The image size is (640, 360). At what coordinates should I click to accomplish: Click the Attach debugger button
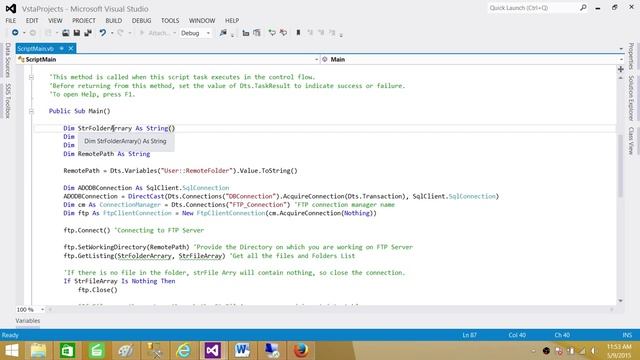pyautogui.click(x=154, y=33)
